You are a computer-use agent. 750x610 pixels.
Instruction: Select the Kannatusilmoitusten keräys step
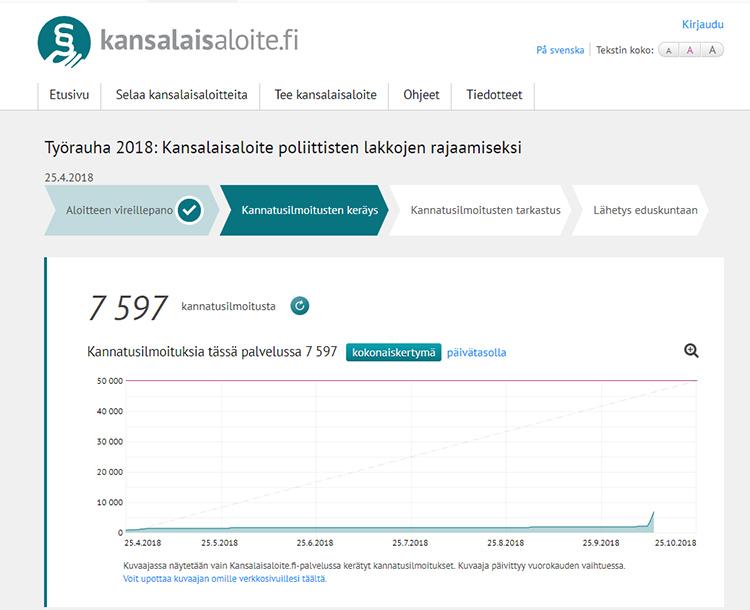(301, 210)
